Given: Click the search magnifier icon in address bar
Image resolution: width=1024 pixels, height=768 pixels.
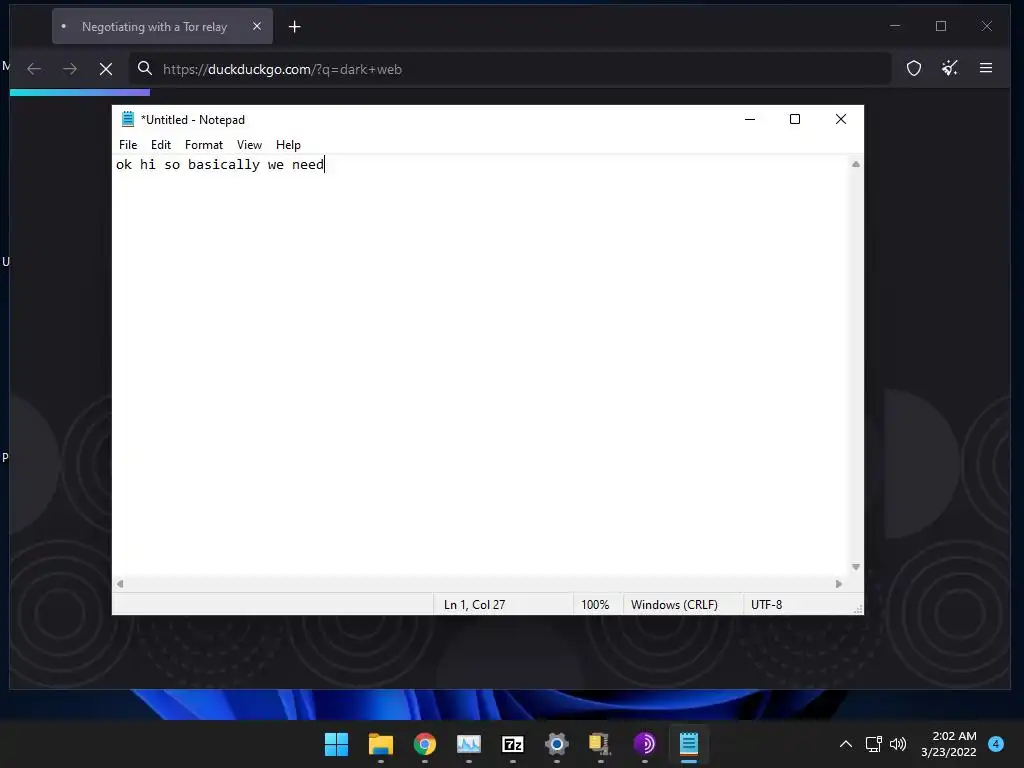Looking at the screenshot, I should pos(144,68).
